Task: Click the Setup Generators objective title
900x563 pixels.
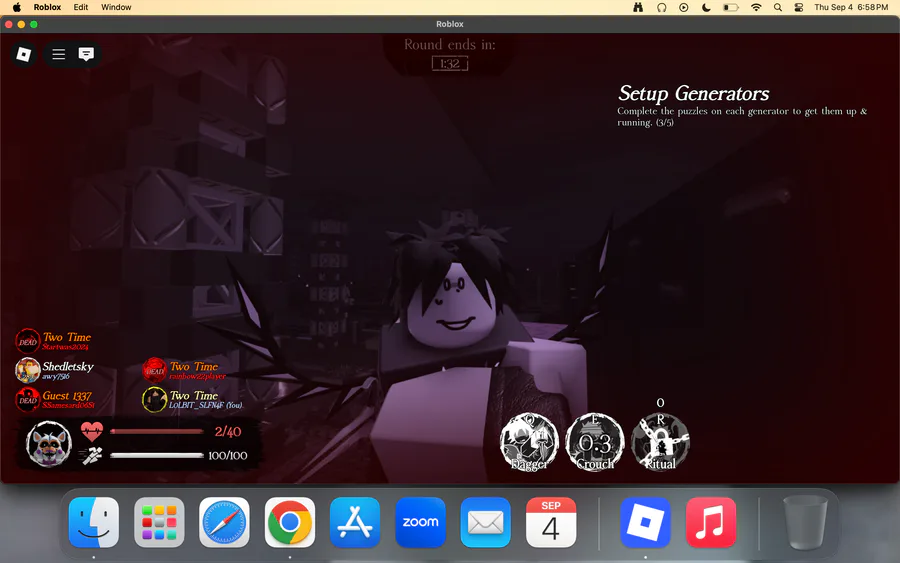Action: coord(693,93)
